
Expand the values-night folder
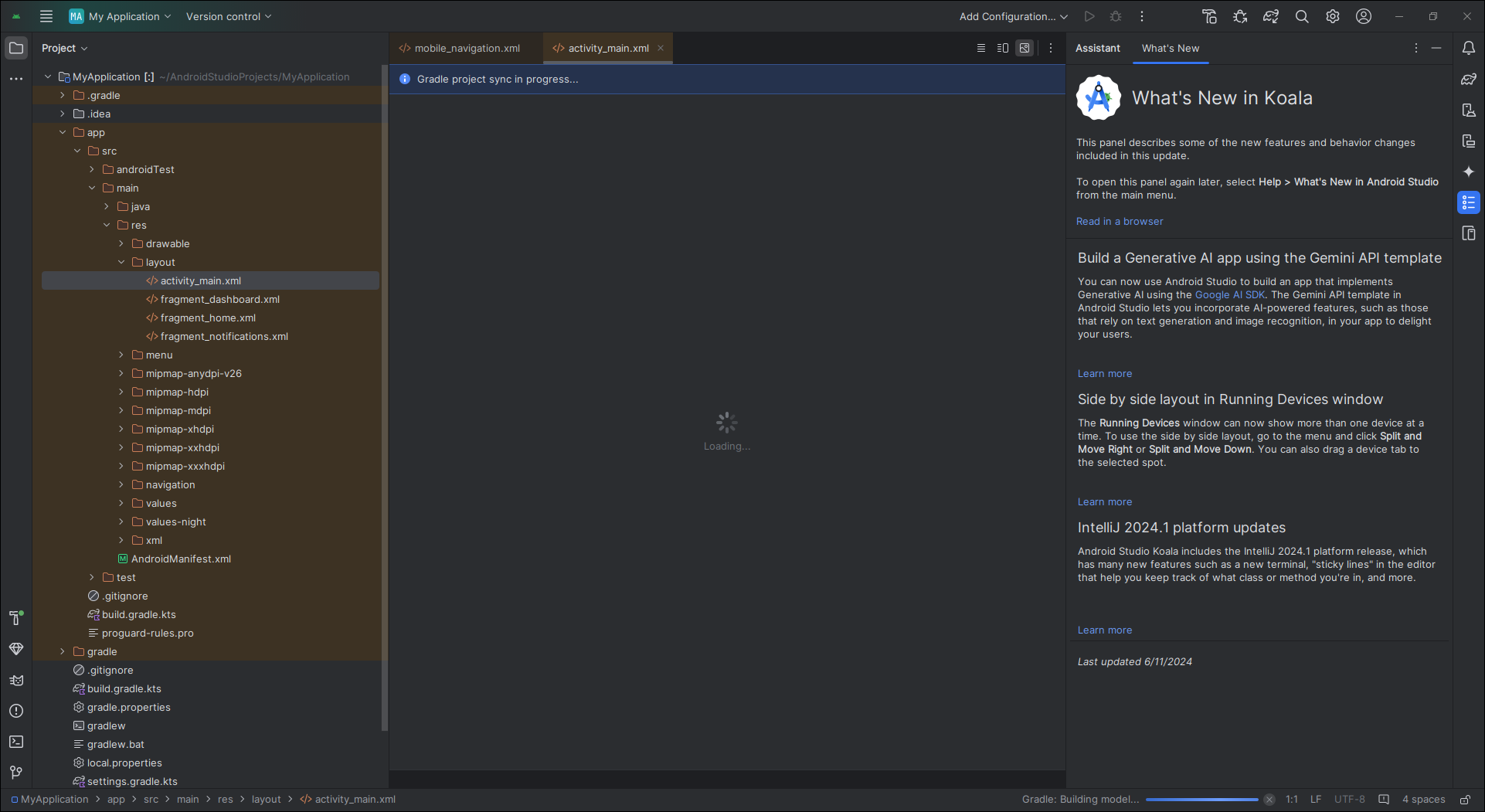coord(121,522)
